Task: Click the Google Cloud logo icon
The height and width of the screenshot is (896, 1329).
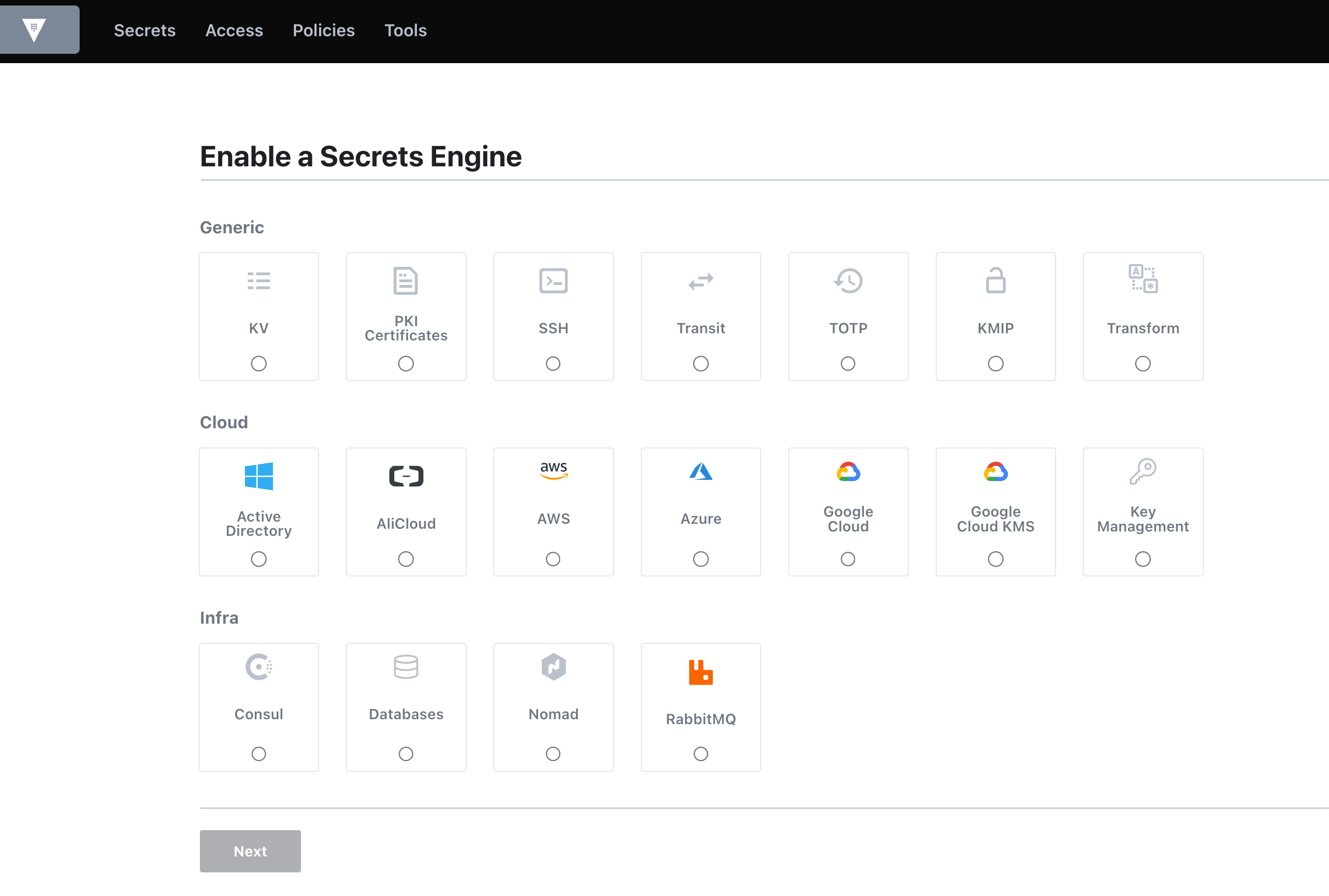Action: point(848,472)
